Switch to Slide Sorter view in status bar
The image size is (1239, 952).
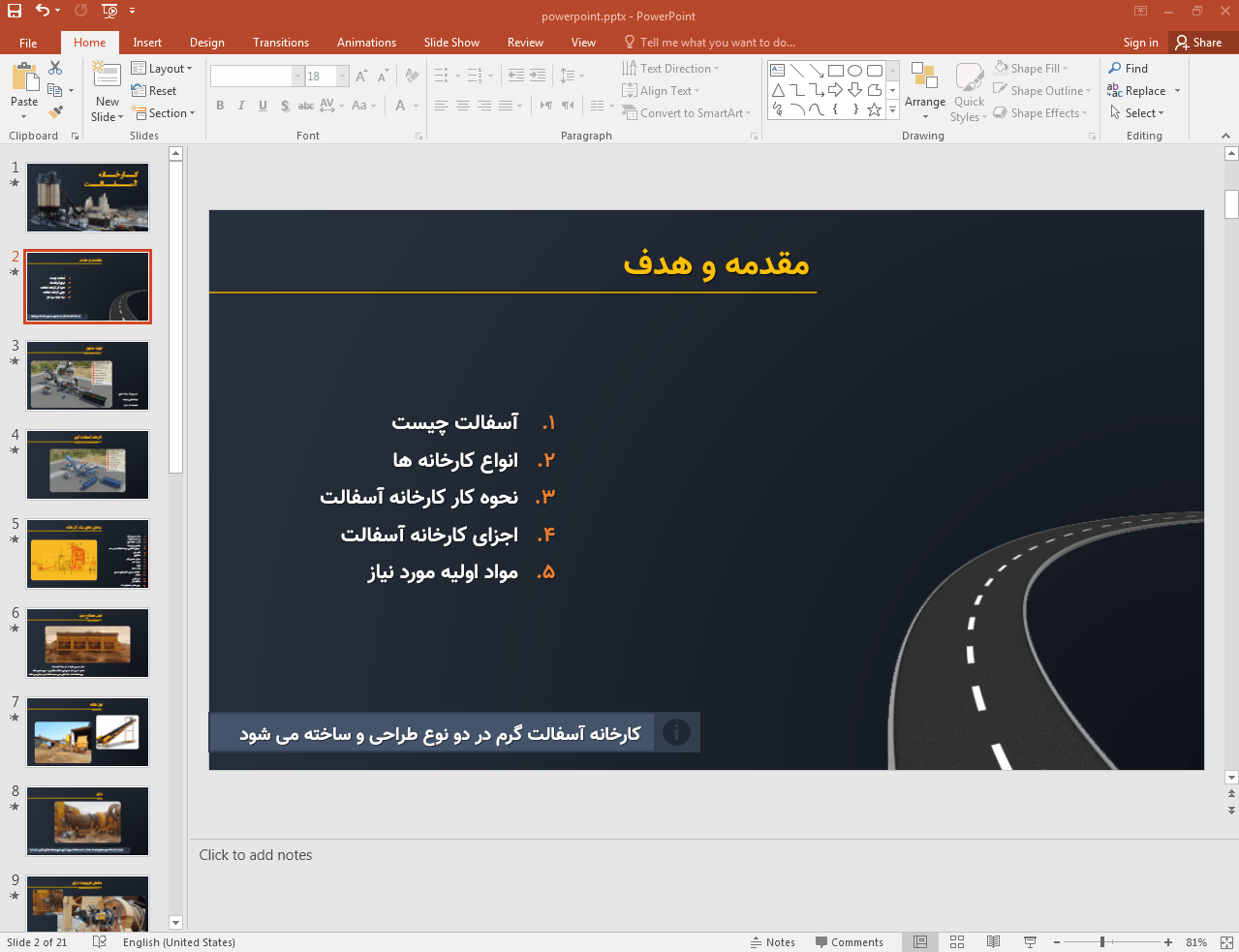(957, 942)
